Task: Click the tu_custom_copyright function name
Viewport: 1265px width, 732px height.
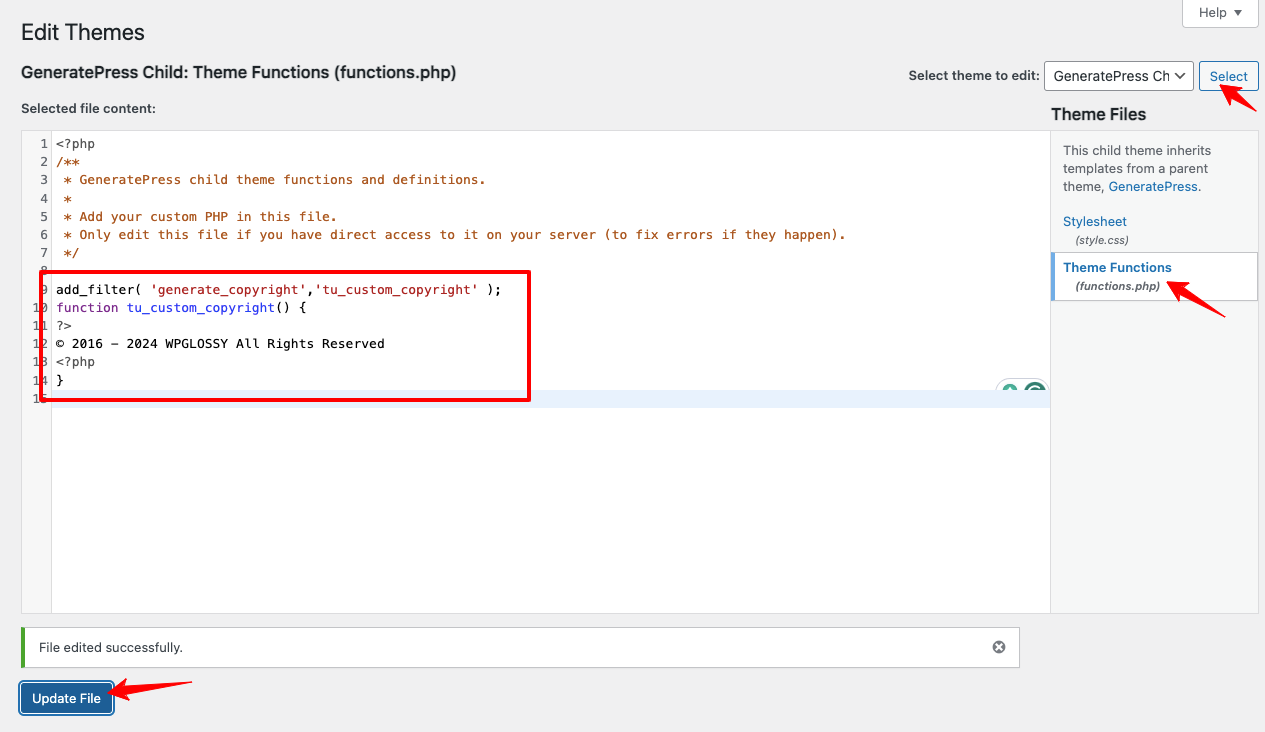Action: click(200, 307)
